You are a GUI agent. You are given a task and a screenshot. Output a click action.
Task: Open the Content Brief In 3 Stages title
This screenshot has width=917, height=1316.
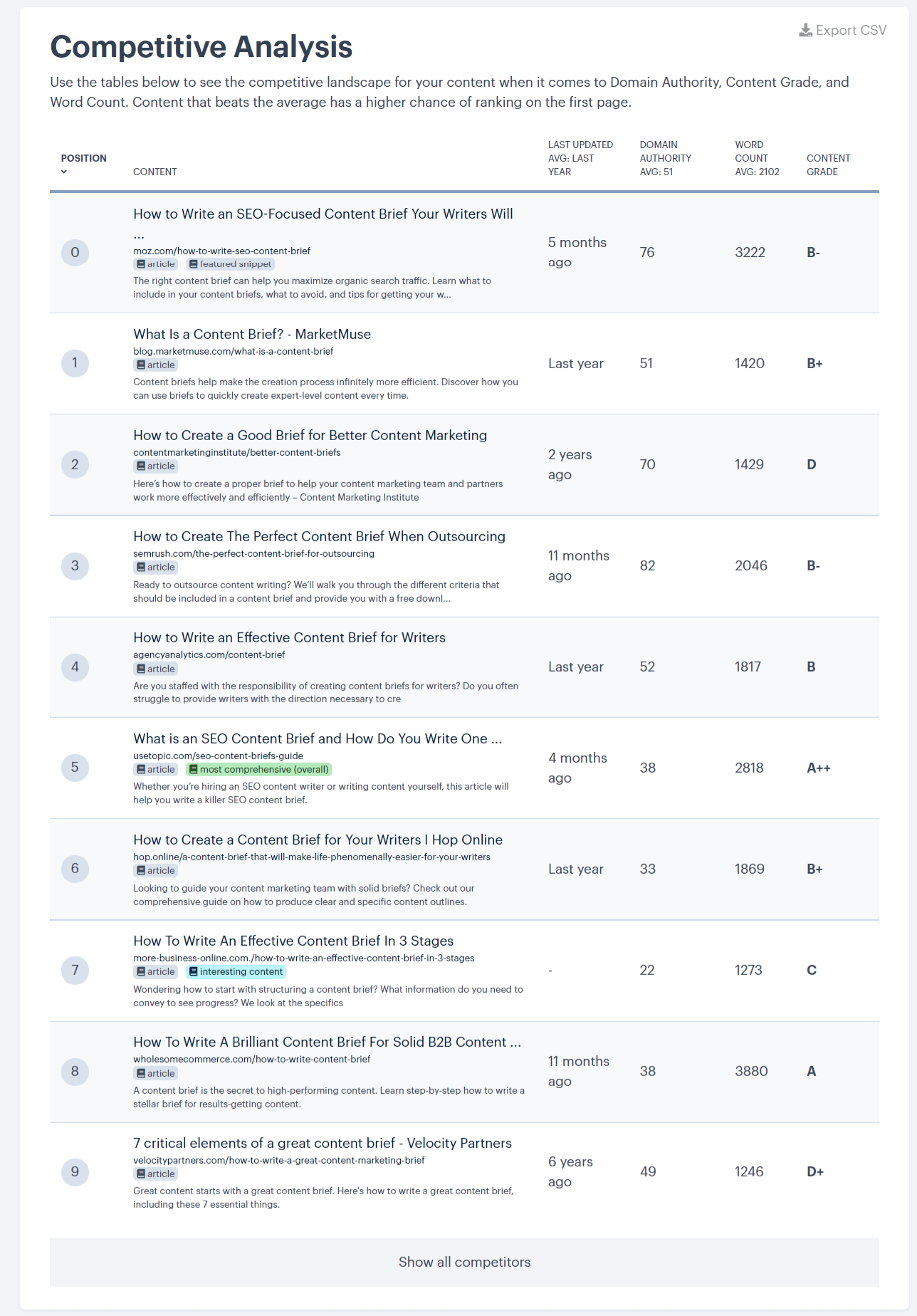[293, 941]
